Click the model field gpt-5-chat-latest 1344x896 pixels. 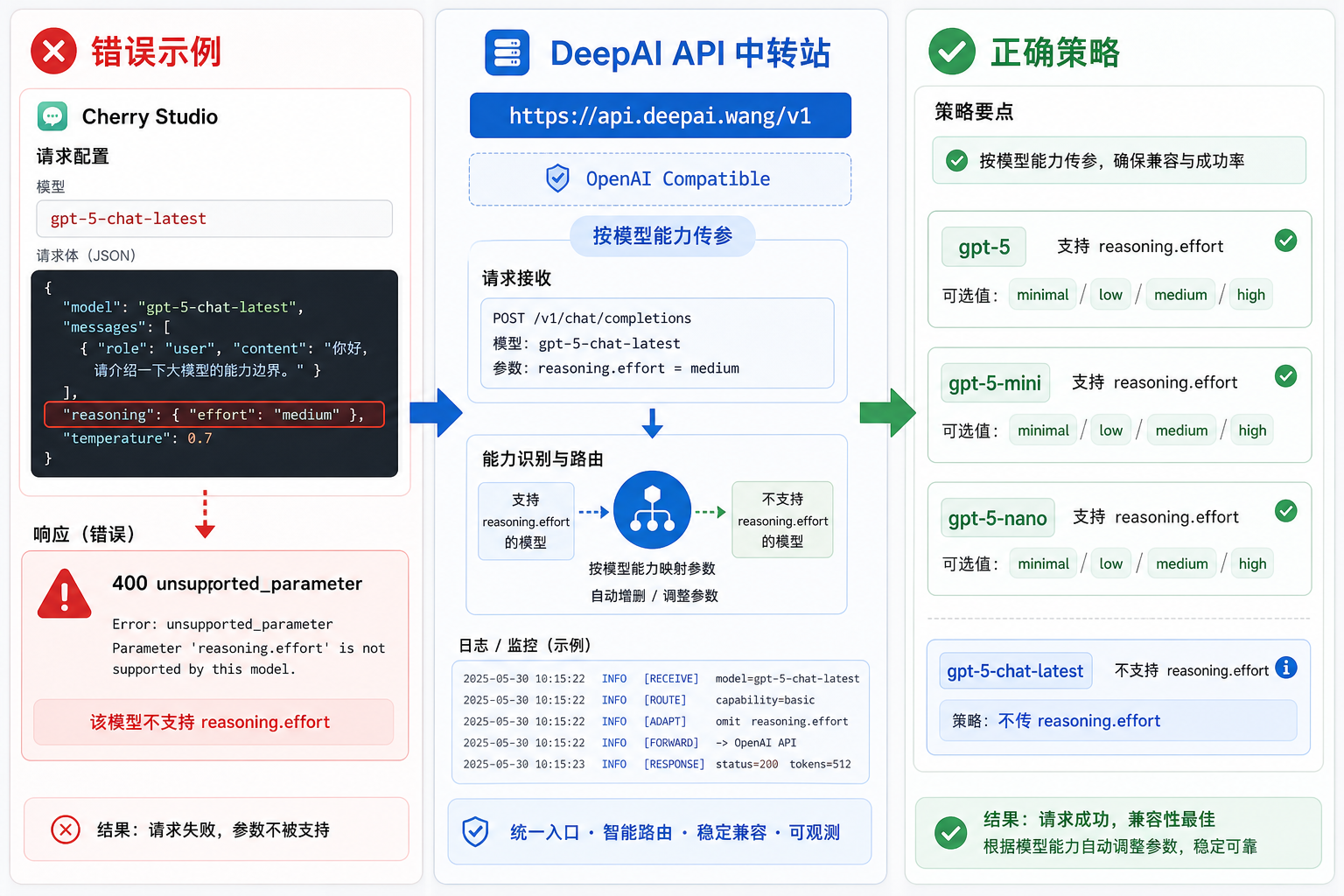(214, 219)
